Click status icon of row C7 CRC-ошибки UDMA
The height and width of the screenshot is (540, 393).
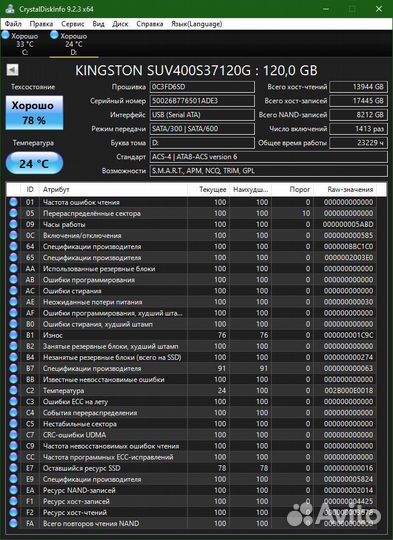pyautogui.click(x=13, y=435)
